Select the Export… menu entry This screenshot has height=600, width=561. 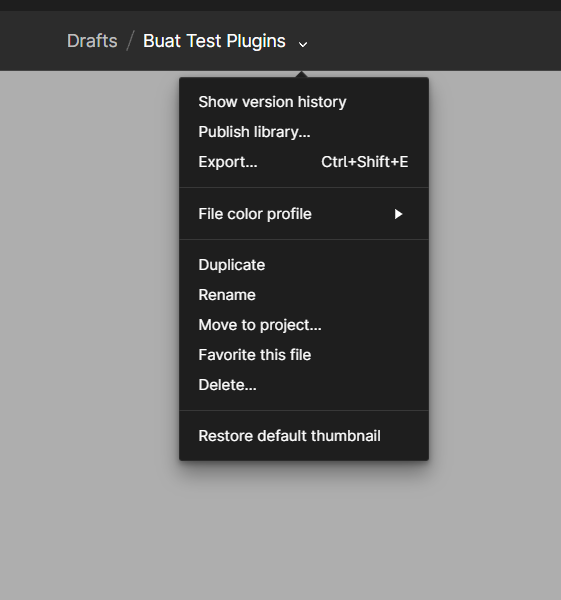(x=304, y=162)
